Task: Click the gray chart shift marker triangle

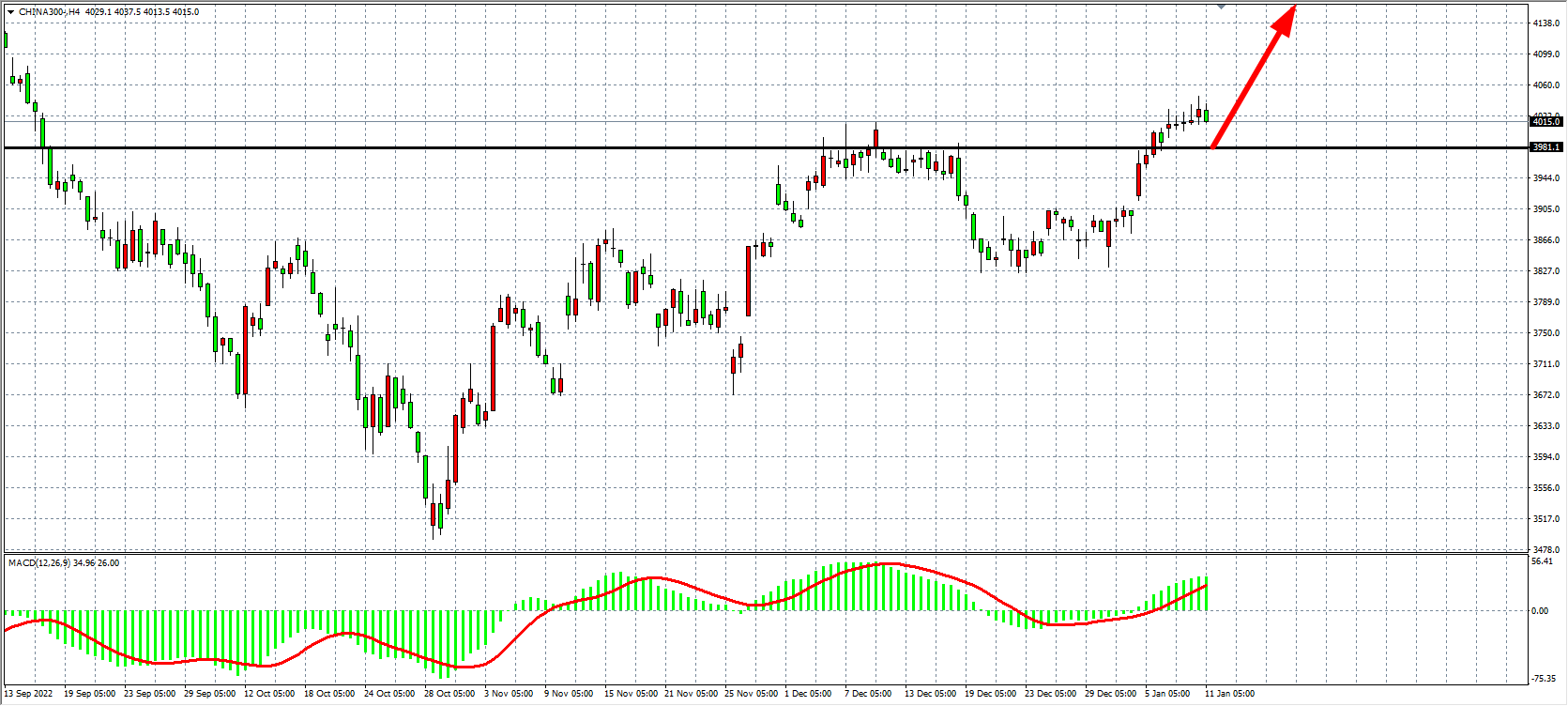Action: coord(1221,7)
